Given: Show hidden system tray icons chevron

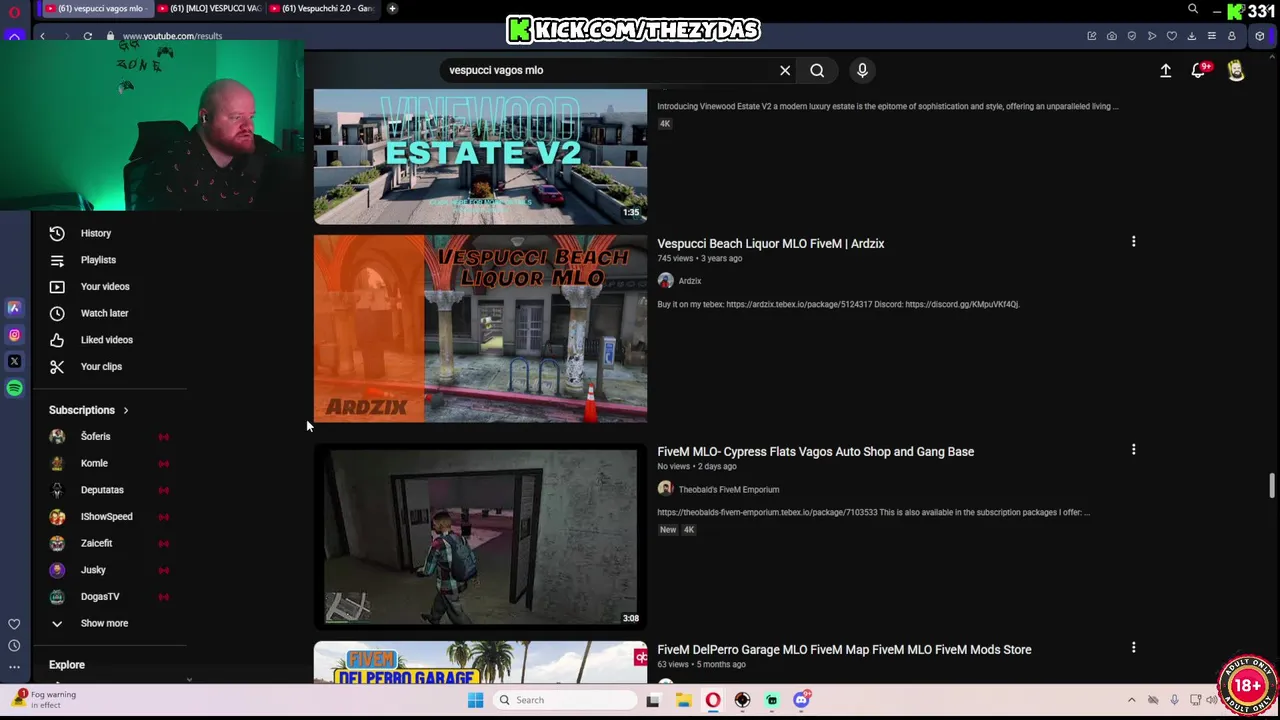Looking at the screenshot, I should pos(1132,700).
